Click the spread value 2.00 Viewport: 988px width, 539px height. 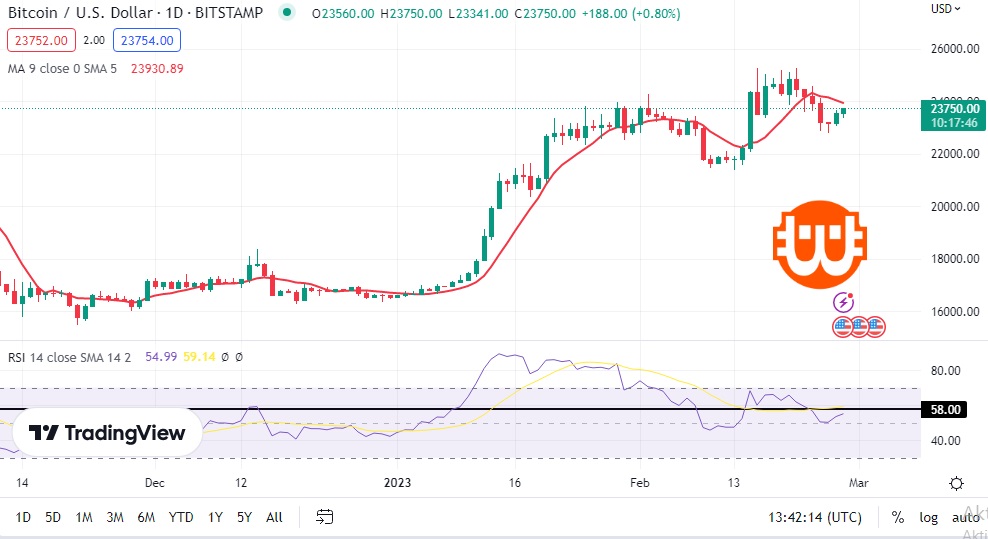pyautogui.click(x=94, y=40)
